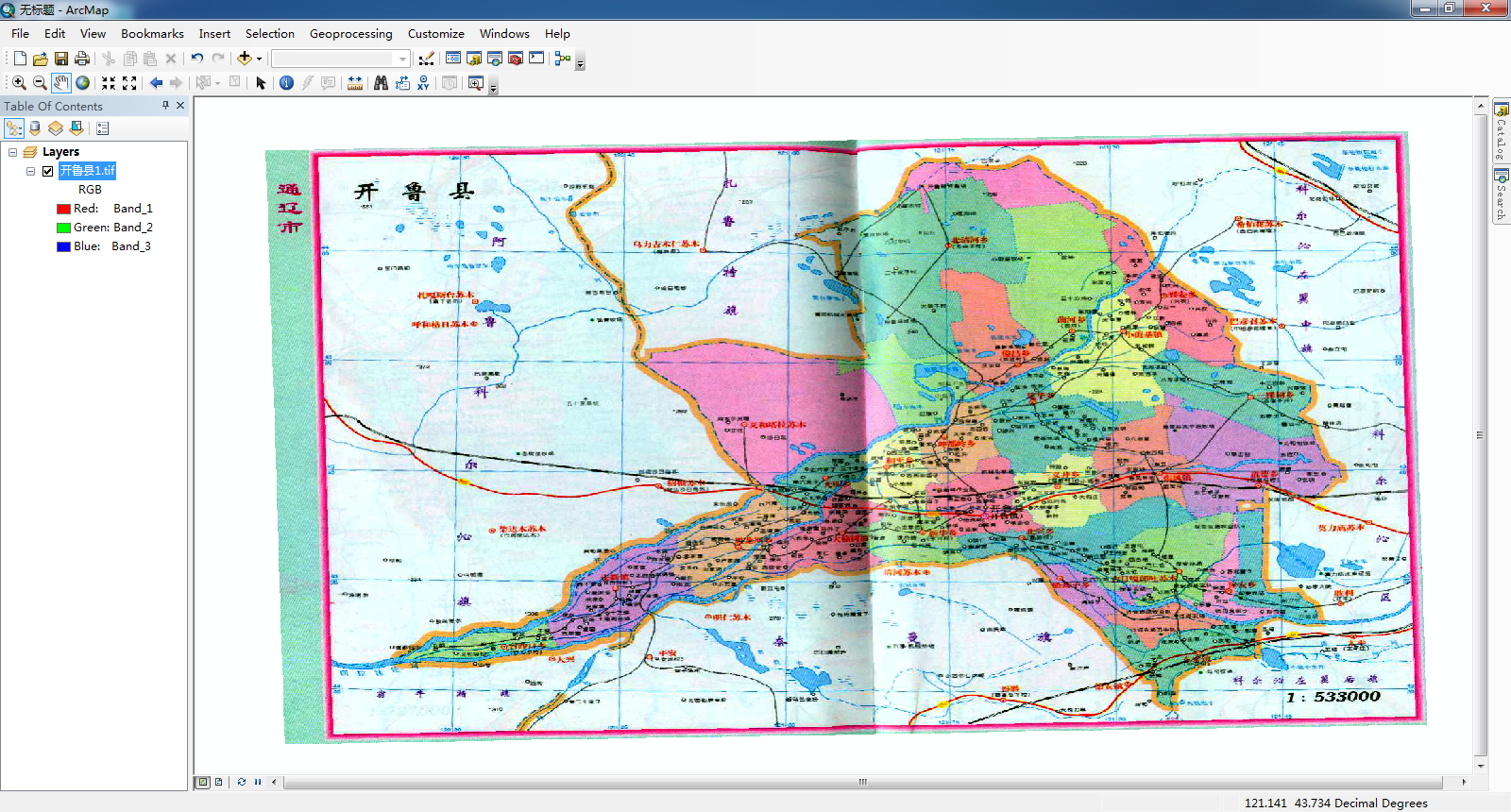Select the Zoom Out tool
This screenshot has height=812, width=1511.
(x=40, y=83)
